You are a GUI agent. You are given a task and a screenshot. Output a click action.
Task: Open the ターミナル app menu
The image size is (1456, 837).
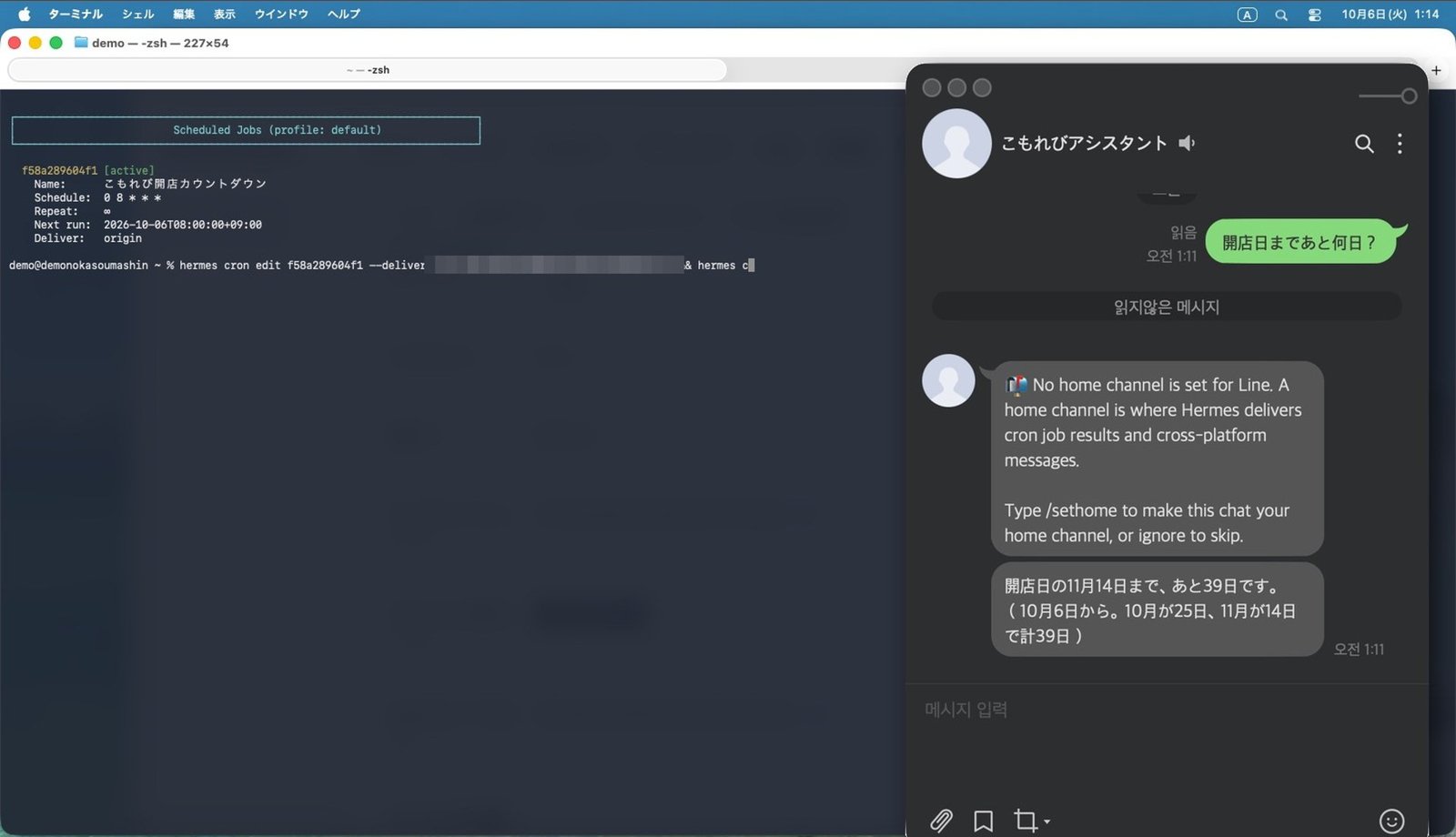[x=75, y=14]
